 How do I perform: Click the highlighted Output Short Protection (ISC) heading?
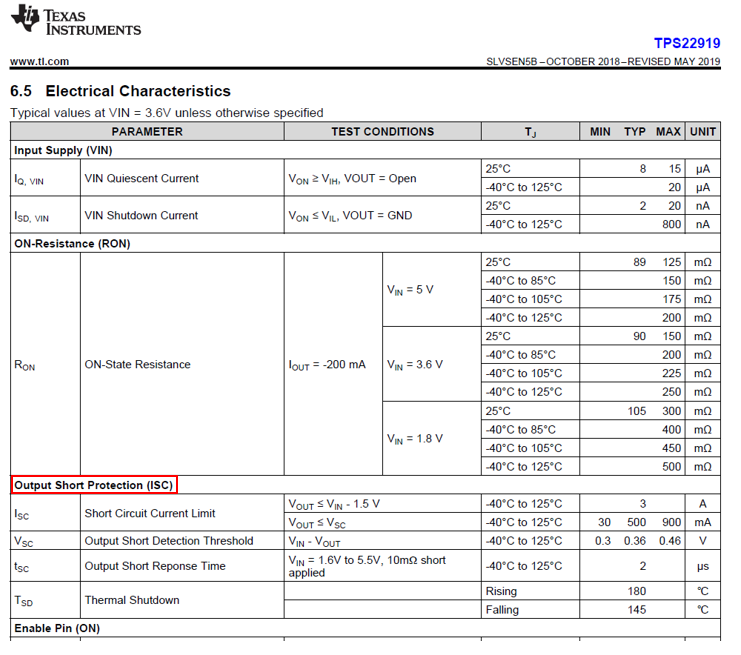click(94, 485)
